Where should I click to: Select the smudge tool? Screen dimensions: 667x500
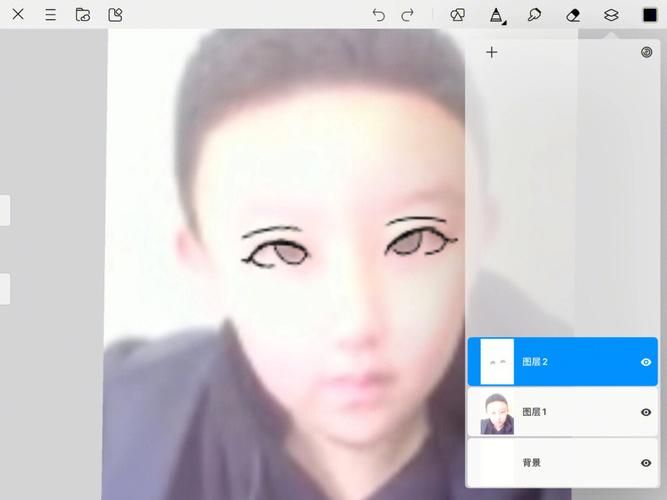tap(534, 15)
